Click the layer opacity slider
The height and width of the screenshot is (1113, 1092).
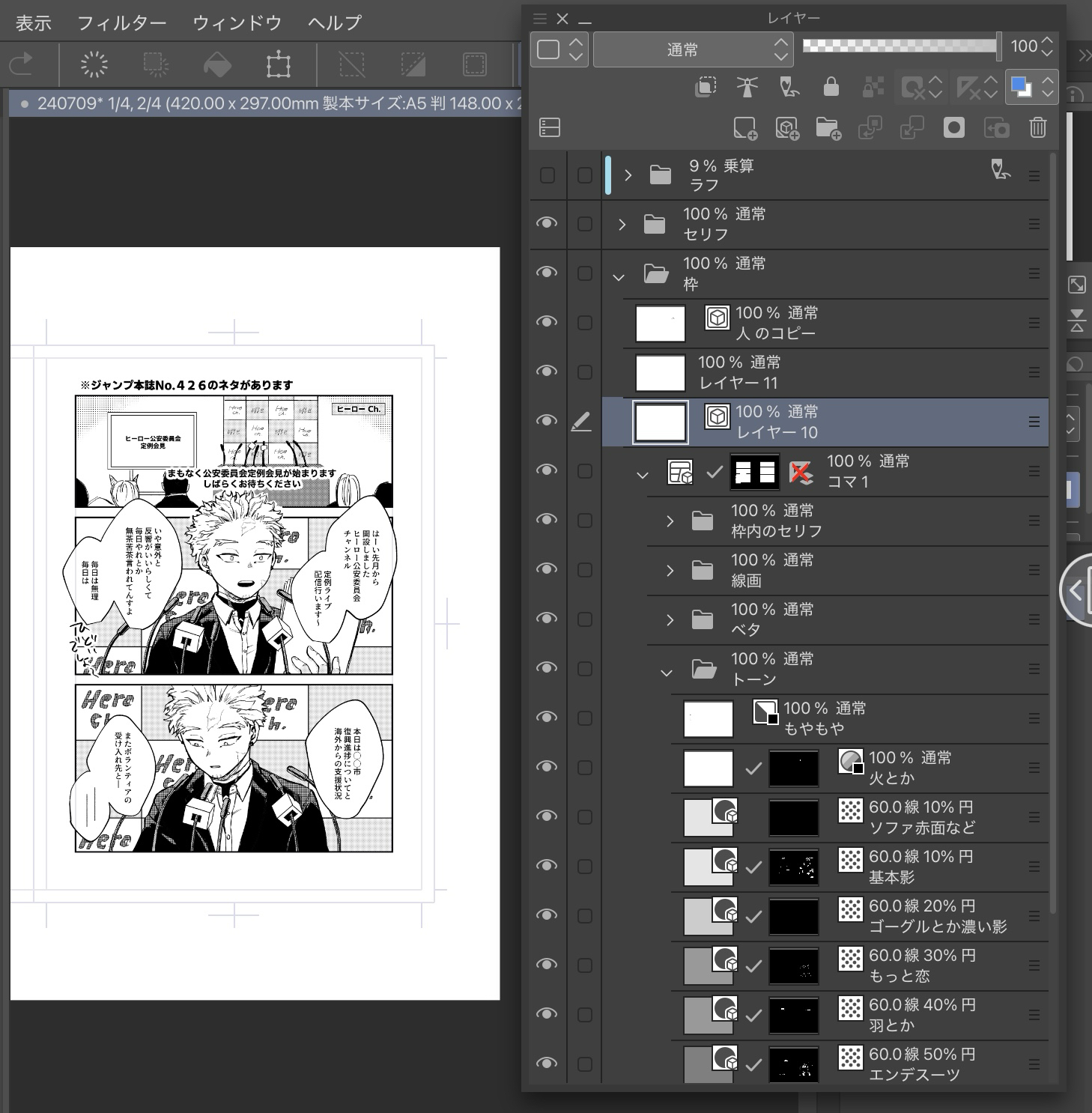pos(900,46)
